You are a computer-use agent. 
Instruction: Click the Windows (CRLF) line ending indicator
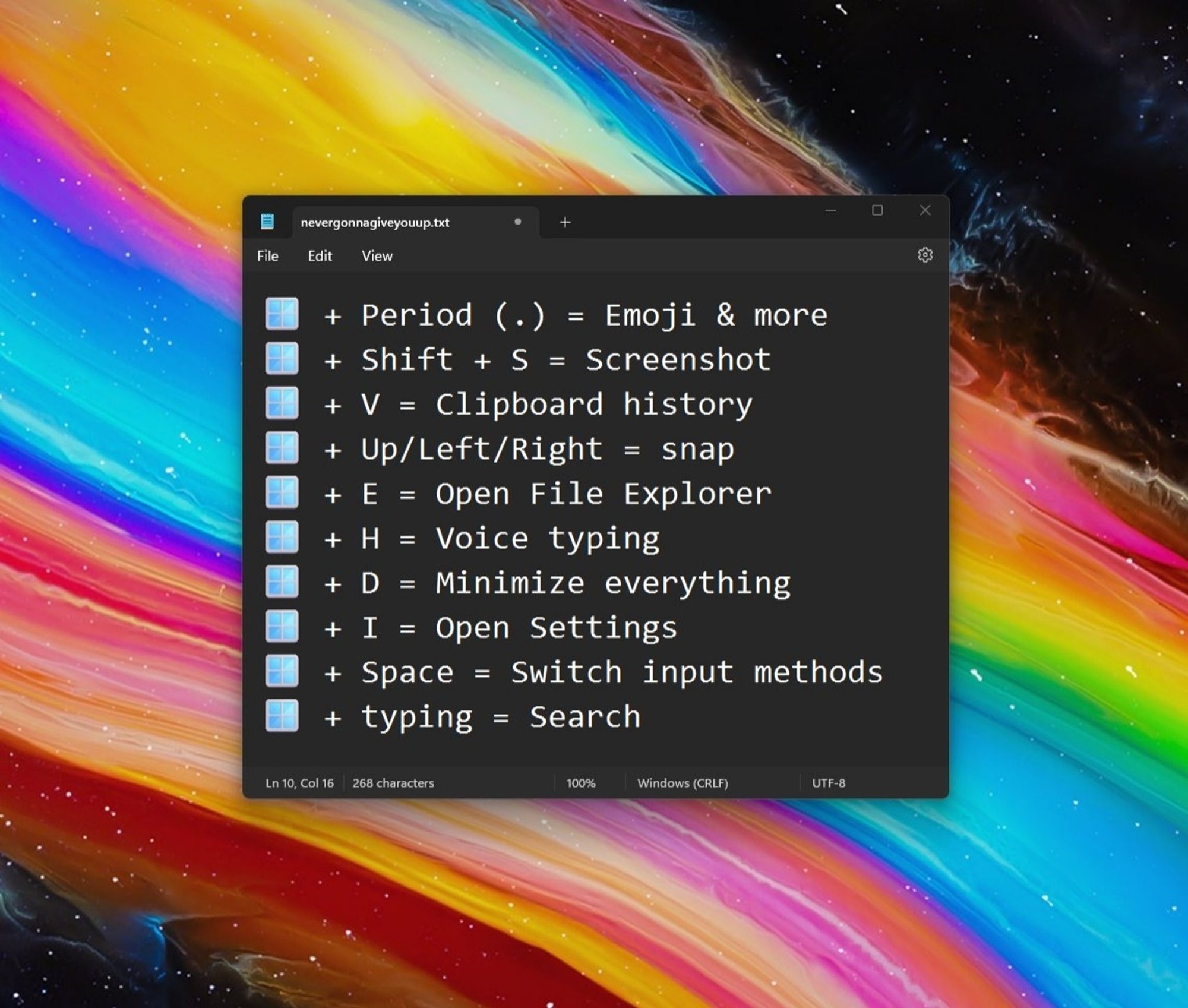tap(683, 783)
